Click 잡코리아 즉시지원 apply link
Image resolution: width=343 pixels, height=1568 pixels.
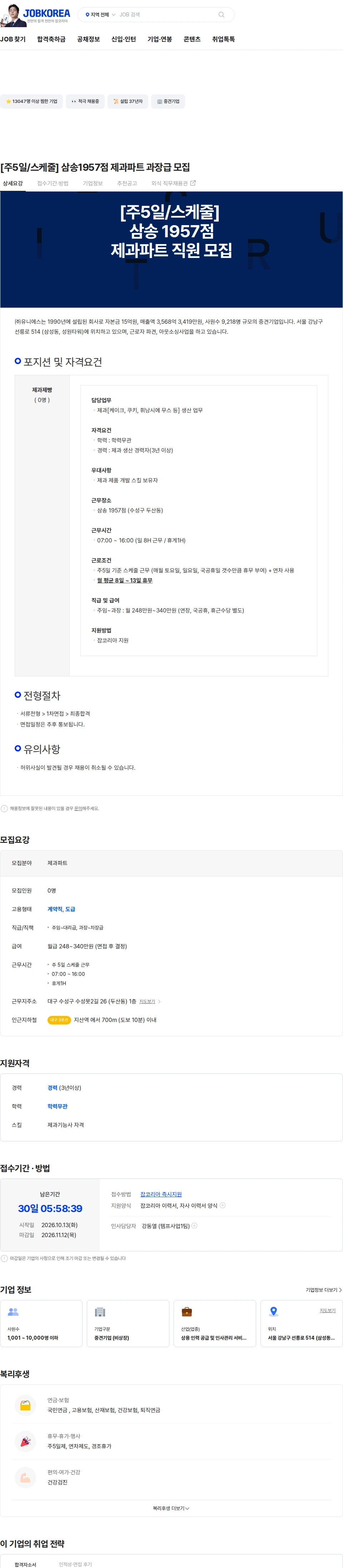tap(161, 1194)
